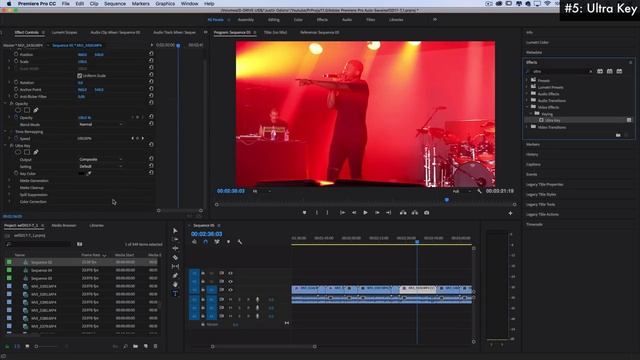Open the File menu
The image size is (640, 360).
click(x=65, y=4)
